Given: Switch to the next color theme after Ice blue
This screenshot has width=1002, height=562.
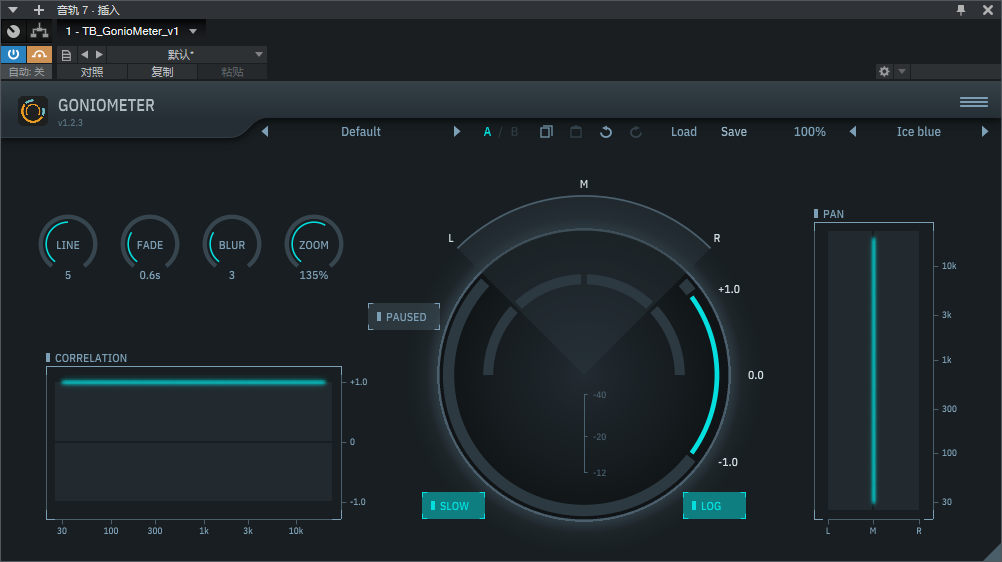Looking at the screenshot, I should click(x=985, y=132).
